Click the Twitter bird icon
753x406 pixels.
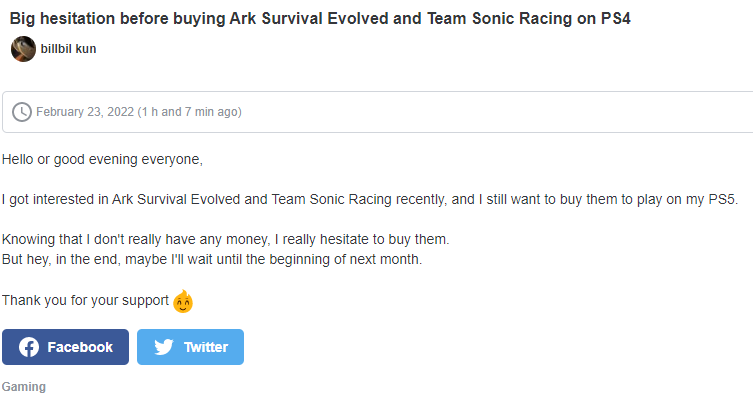164,347
